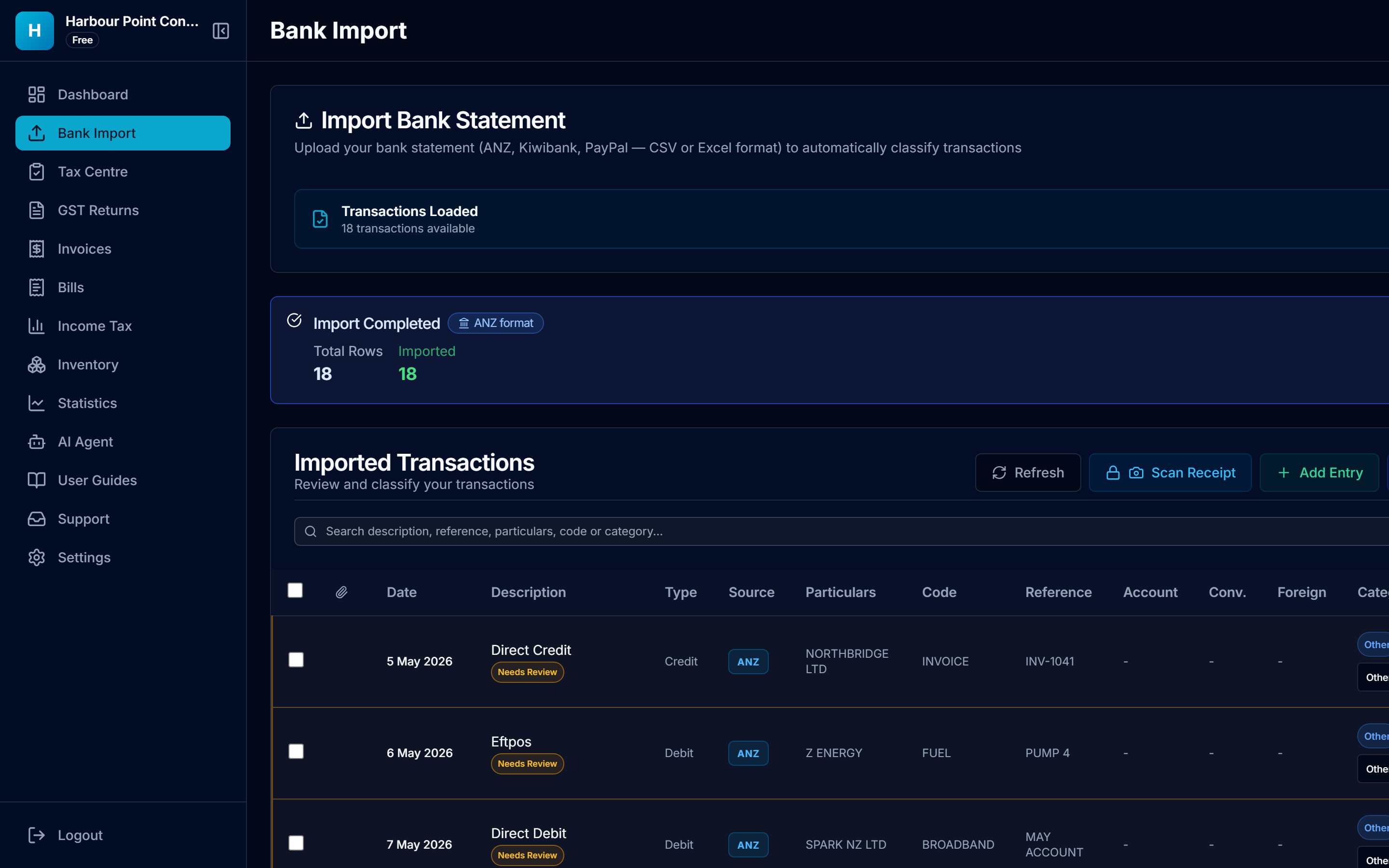Screen dimensions: 1389x868
Task: Click the ANZ format badge
Action: pos(495,323)
